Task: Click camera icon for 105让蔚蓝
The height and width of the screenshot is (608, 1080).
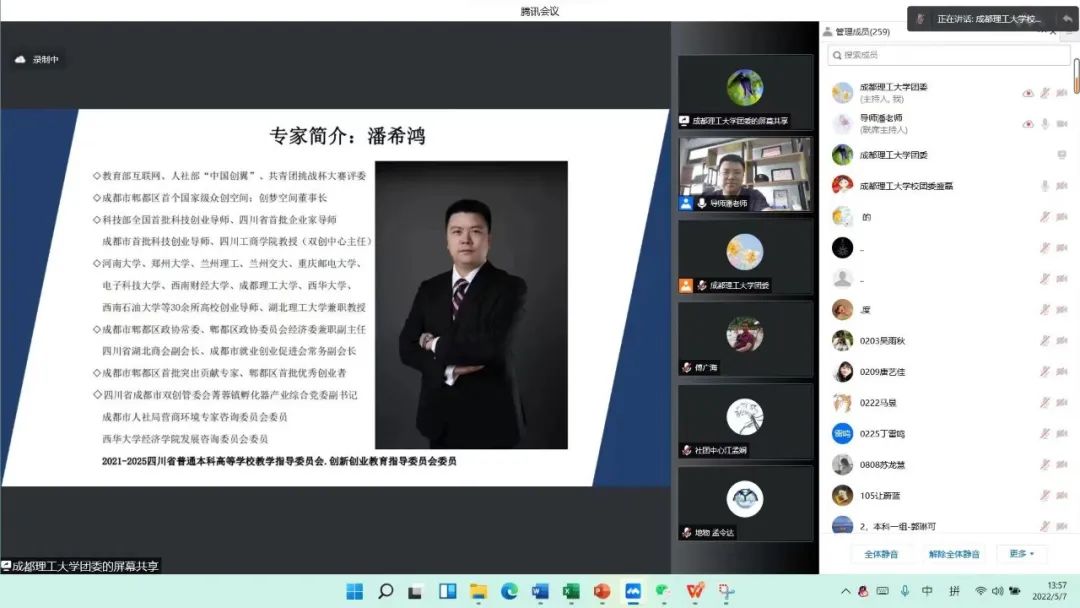Action: pyautogui.click(x=1062, y=496)
